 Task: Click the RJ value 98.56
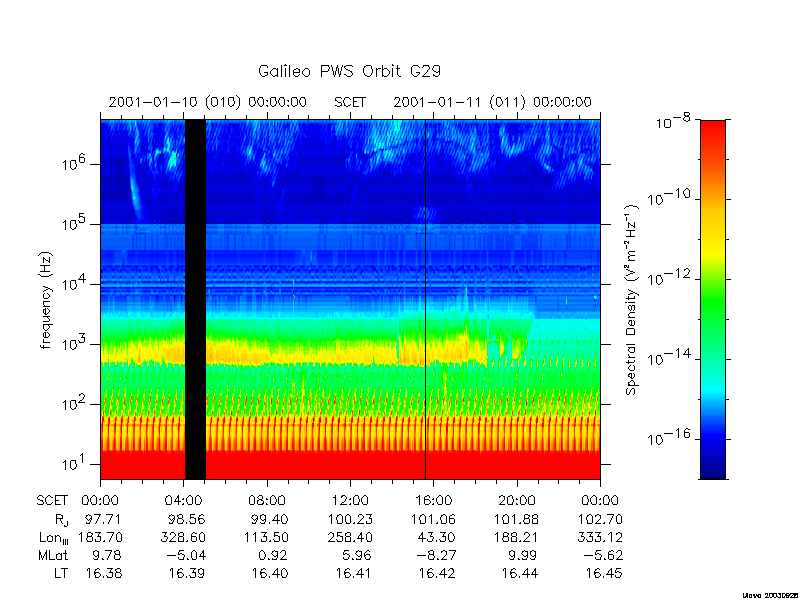click(x=187, y=519)
